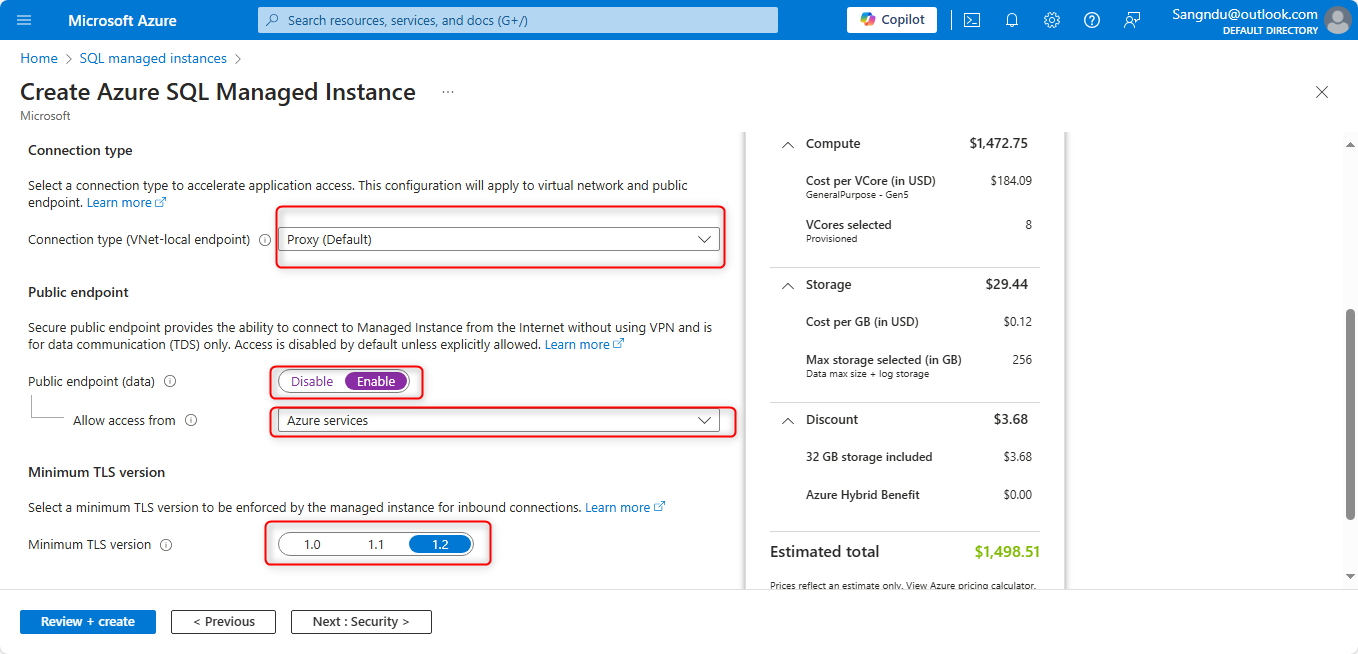Click the Cost per VCore value $184.09
The image size is (1358, 654).
point(1011,181)
